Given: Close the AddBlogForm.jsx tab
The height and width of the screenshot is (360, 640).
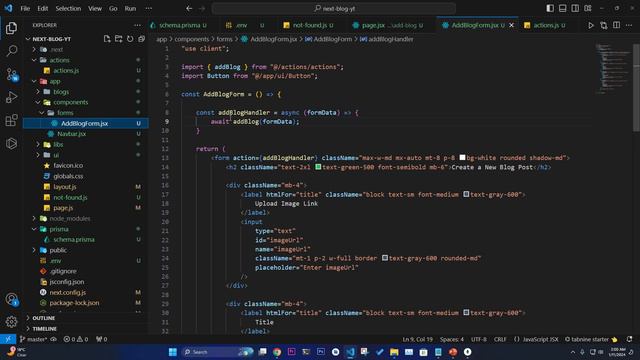Looking at the screenshot, I should click(511, 25).
